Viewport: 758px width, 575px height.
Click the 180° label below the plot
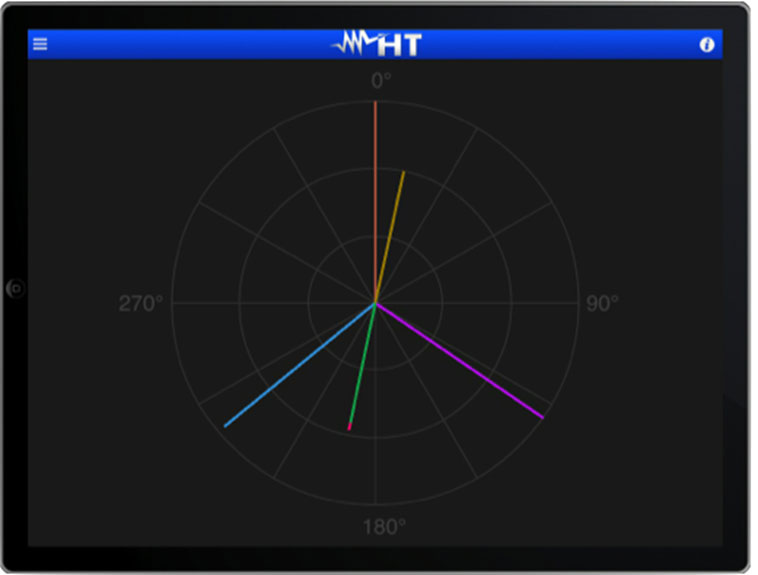384,527
